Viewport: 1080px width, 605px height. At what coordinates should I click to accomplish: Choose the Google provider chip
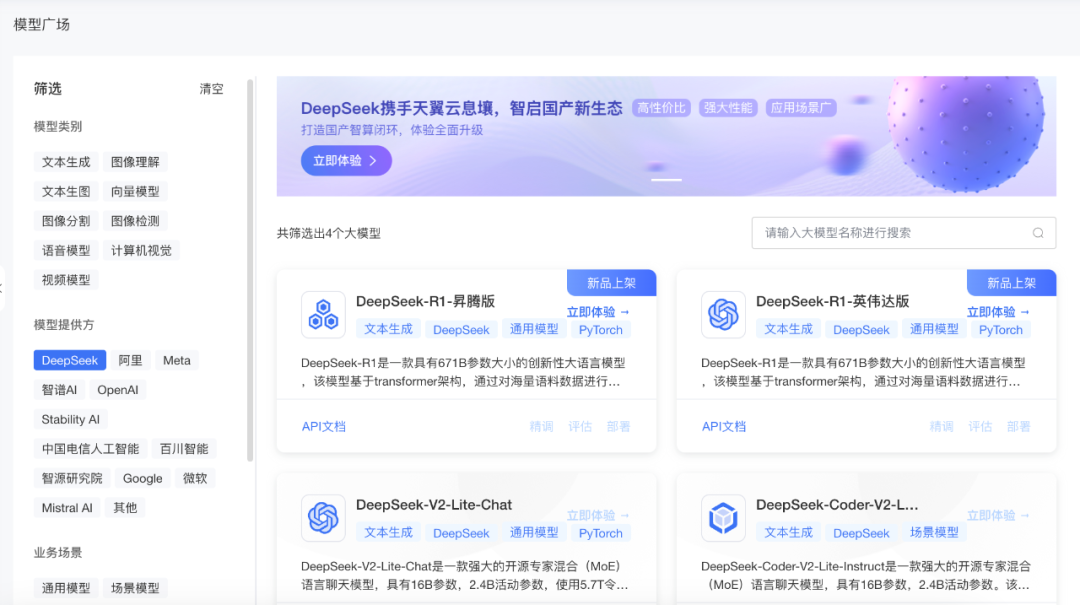(143, 479)
